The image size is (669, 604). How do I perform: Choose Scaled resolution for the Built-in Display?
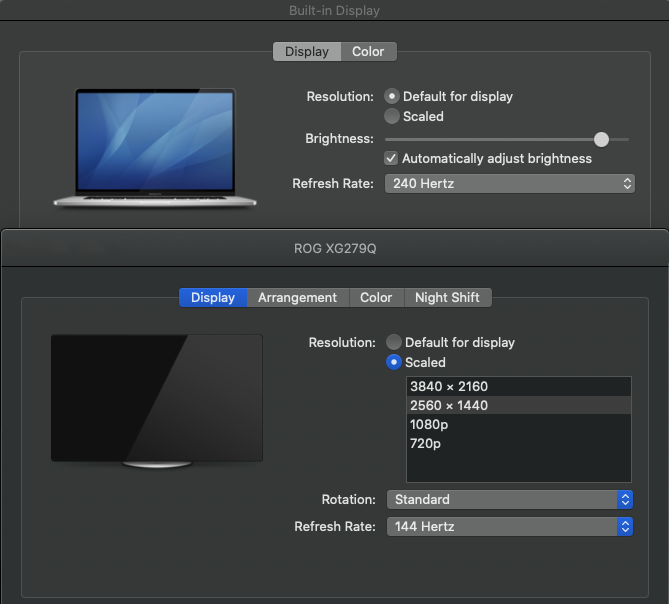point(393,117)
